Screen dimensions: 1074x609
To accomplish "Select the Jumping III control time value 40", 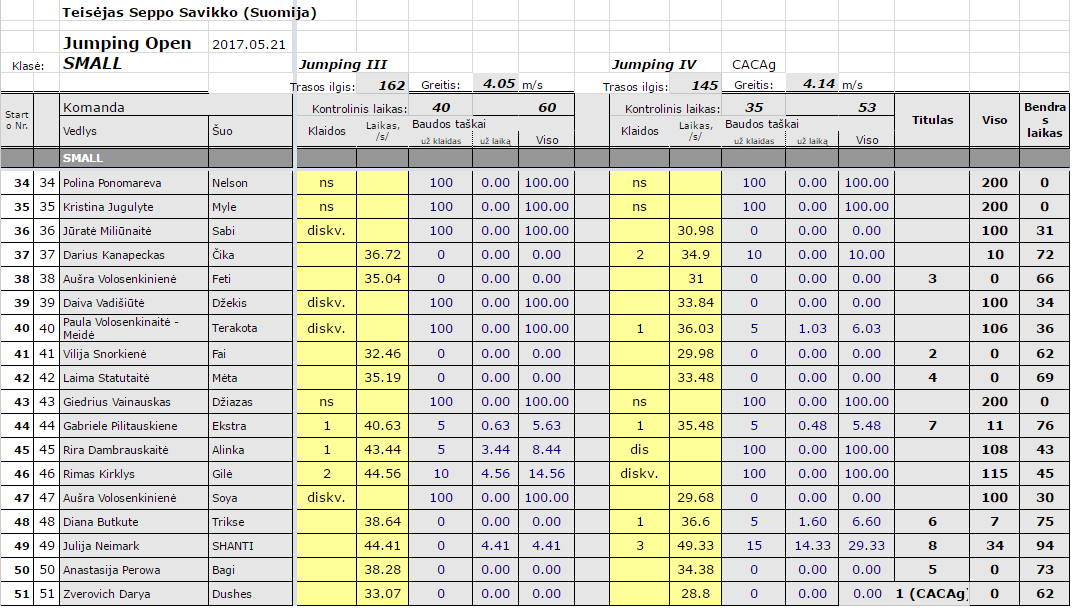I will (x=441, y=108).
